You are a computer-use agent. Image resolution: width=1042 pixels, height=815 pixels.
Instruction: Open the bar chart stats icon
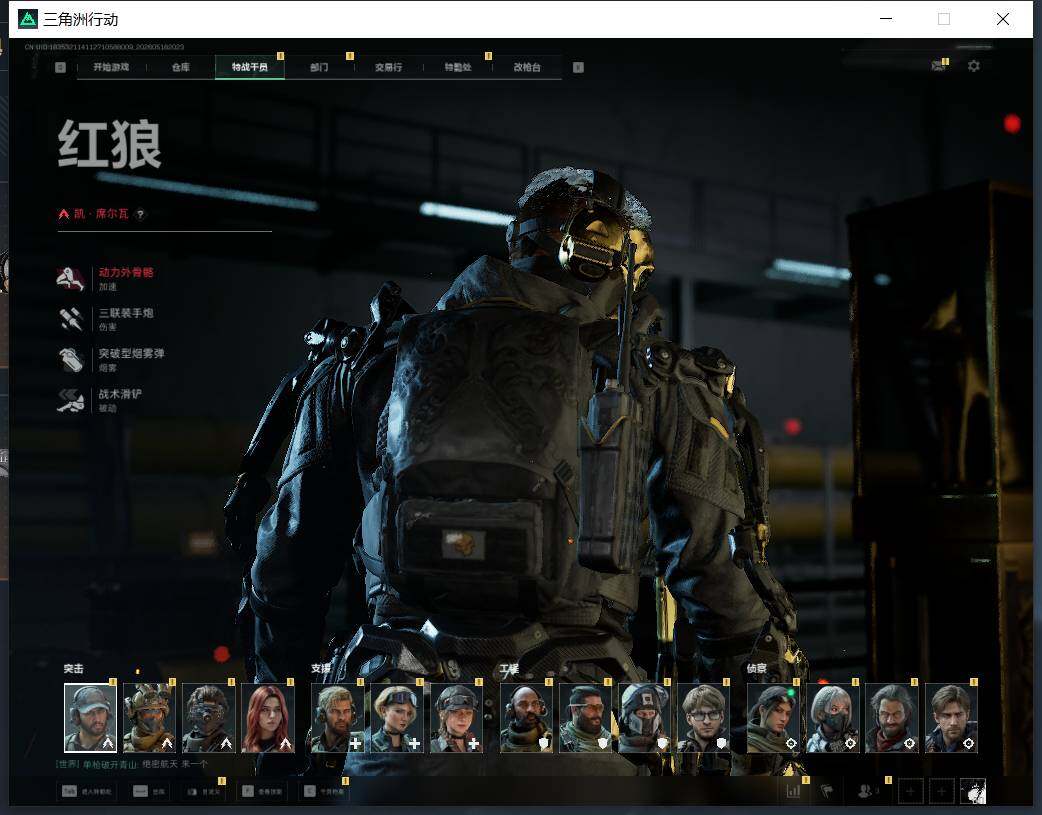pyautogui.click(x=793, y=791)
